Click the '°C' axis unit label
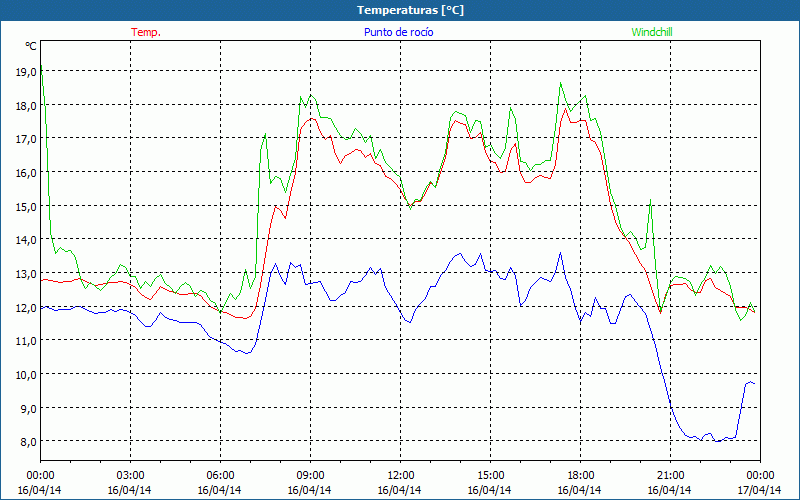Screen dimensions: 800x500 31,46
